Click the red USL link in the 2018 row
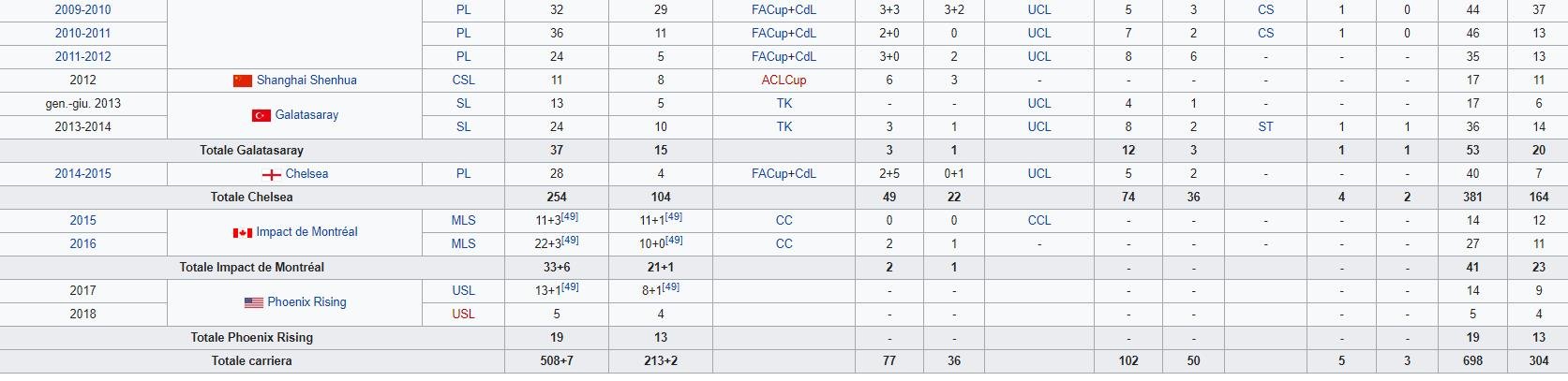The height and width of the screenshot is (381, 1568). click(x=463, y=315)
